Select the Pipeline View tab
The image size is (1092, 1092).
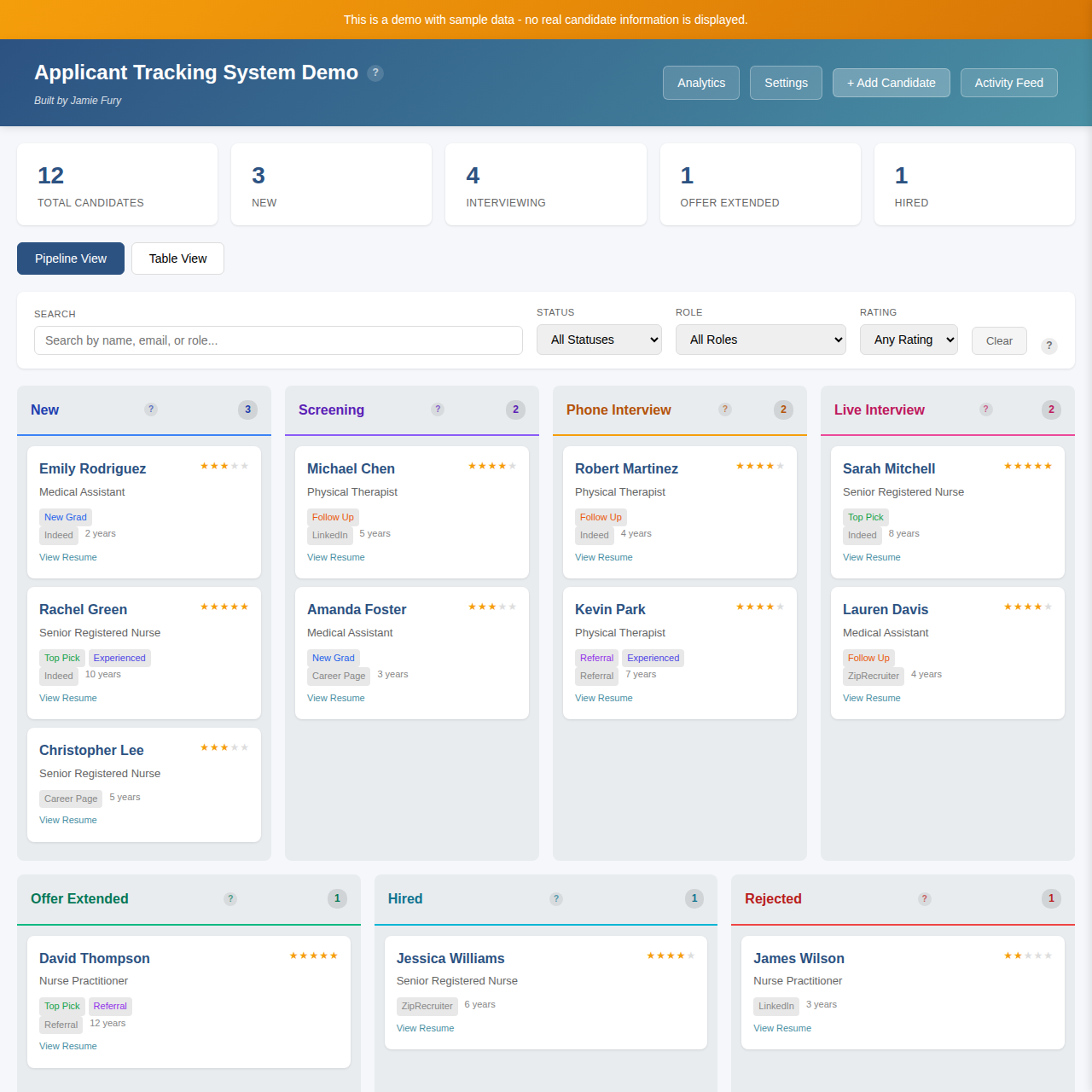tap(70, 258)
